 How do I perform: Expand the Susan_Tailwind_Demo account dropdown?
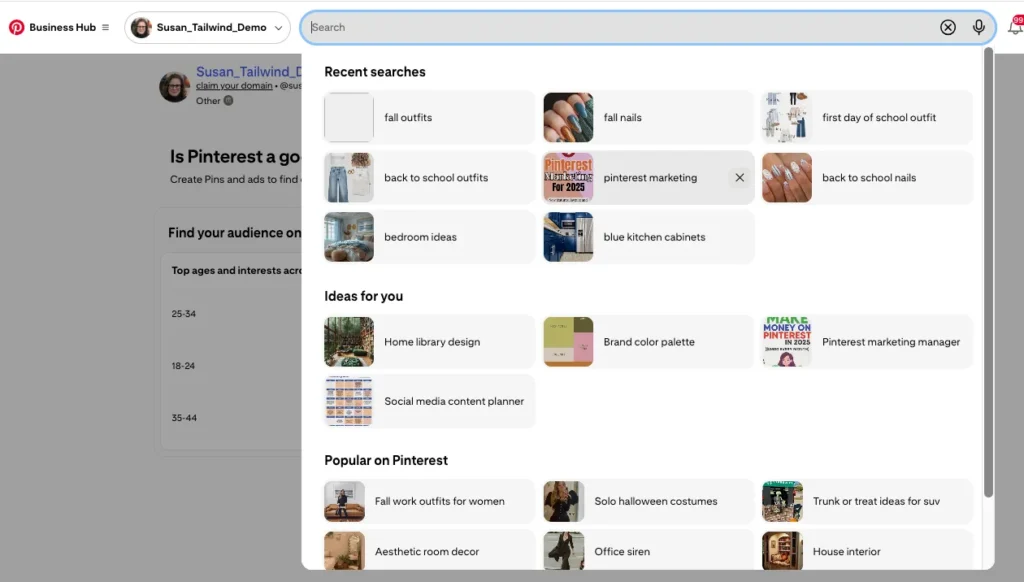click(277, 27)
